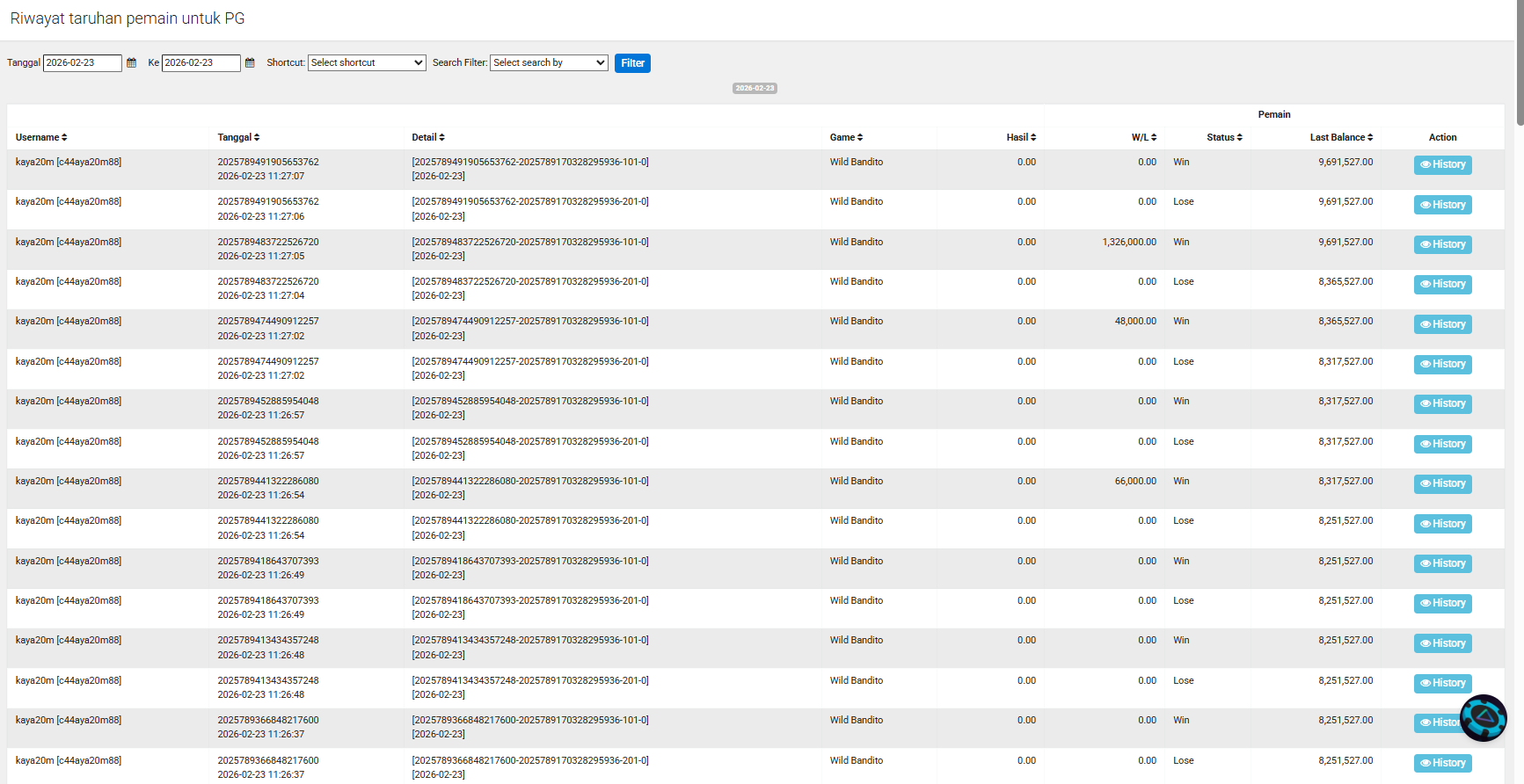View History for 11:27:04 Lose row

(x=1442, y=285)
